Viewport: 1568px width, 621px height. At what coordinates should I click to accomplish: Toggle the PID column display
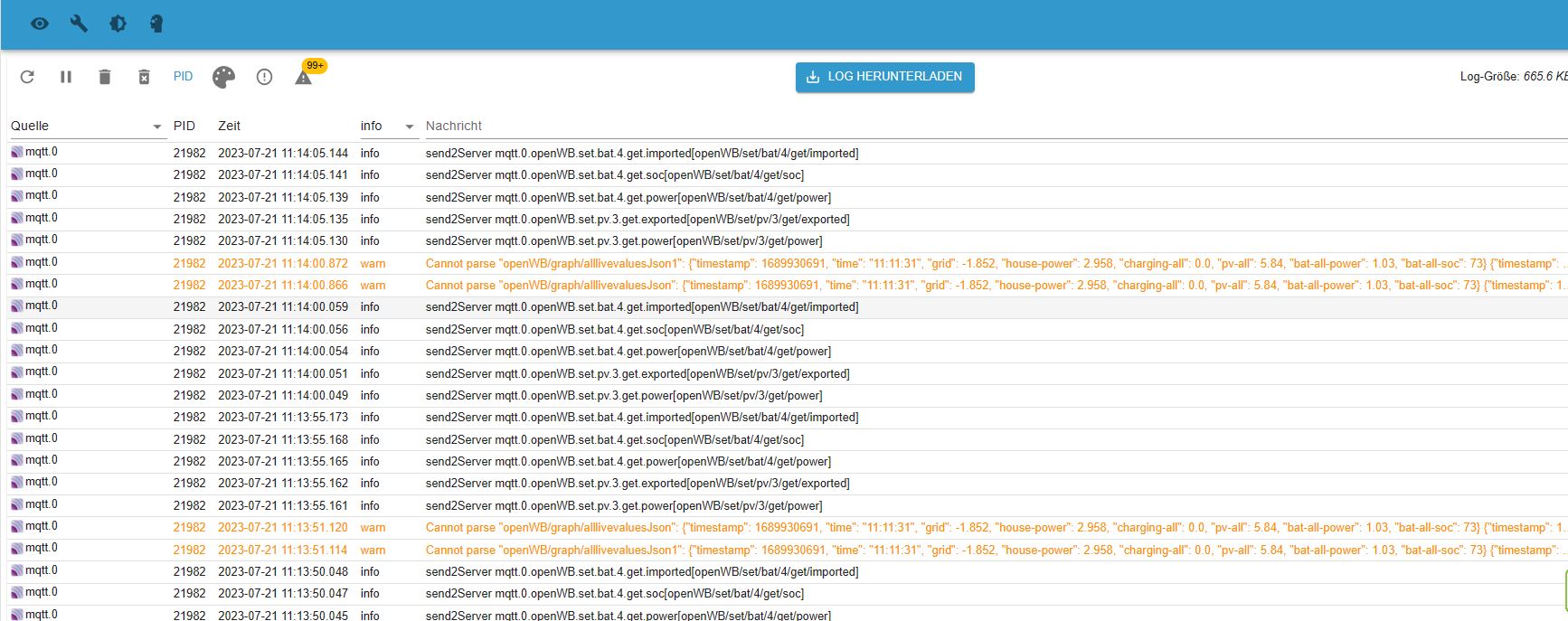tap(183, 77)
